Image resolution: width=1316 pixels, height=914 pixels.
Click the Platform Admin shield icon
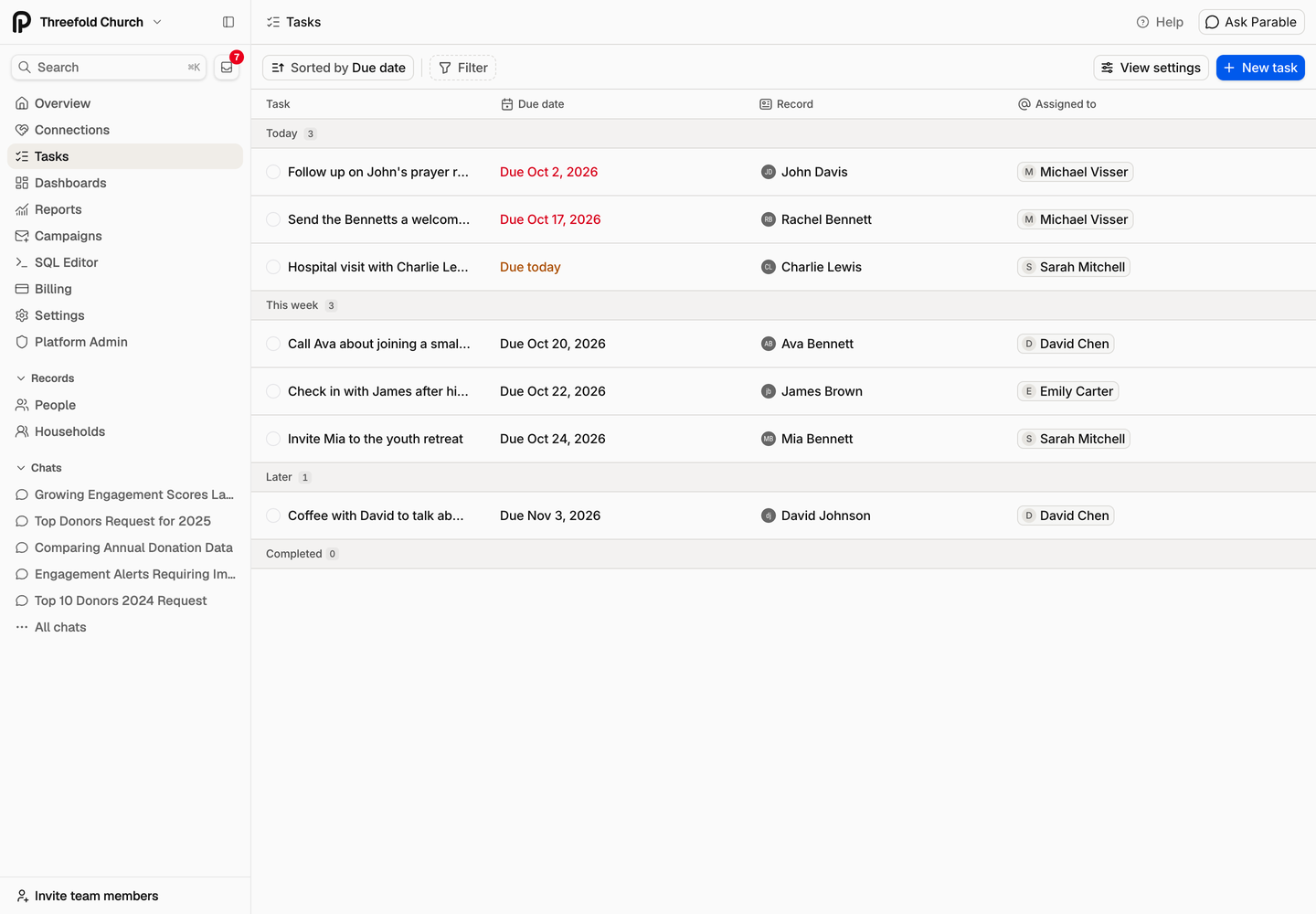22,342
